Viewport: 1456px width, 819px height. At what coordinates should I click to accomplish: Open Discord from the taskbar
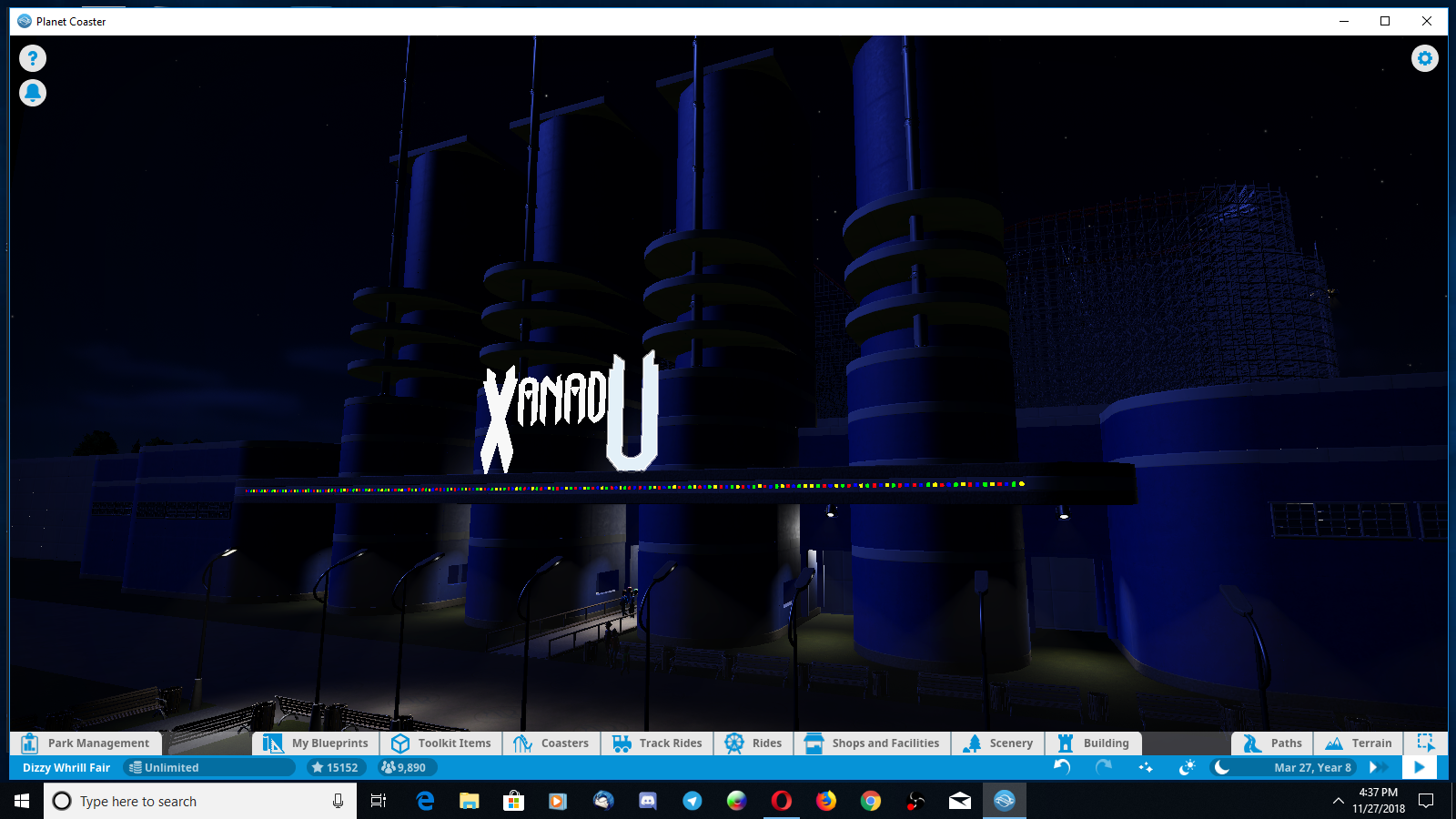click(648, 801)
